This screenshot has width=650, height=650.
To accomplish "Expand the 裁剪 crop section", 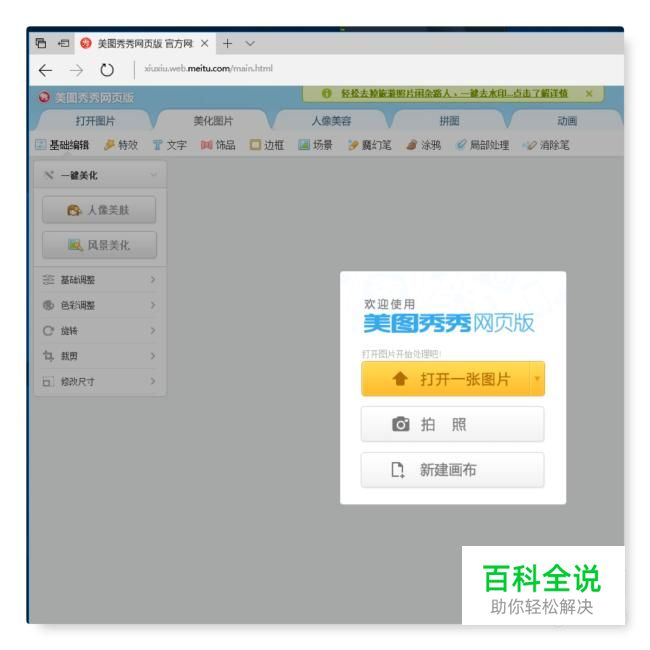I will tap(100, 356).
